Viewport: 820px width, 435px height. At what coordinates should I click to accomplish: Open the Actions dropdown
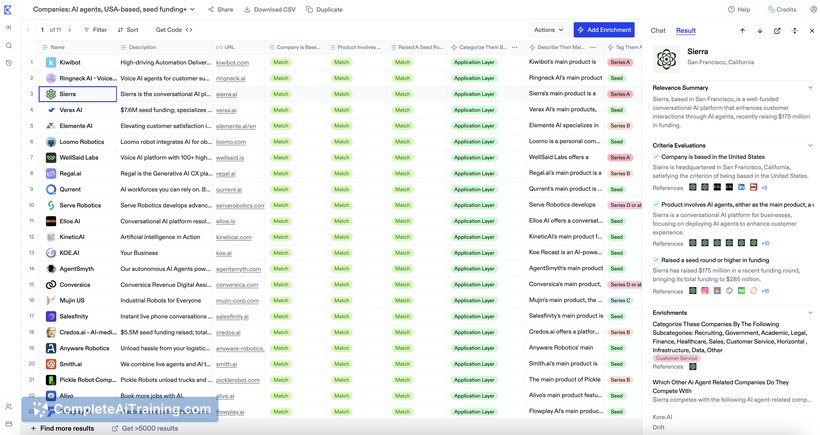pyautogui.click(x=549, y=30)
